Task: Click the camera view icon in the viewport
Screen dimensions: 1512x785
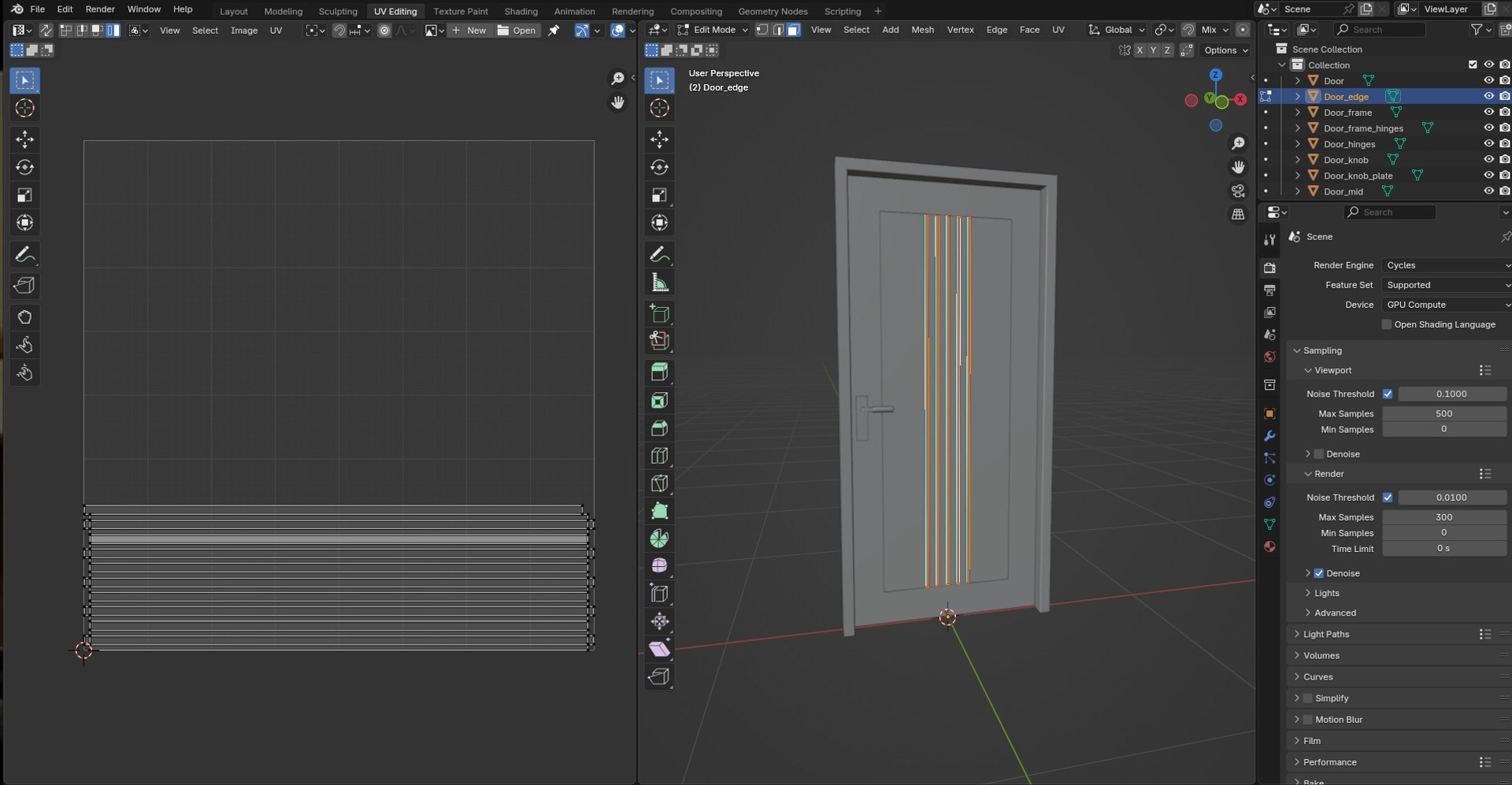Action: (x=1238, y=191)
